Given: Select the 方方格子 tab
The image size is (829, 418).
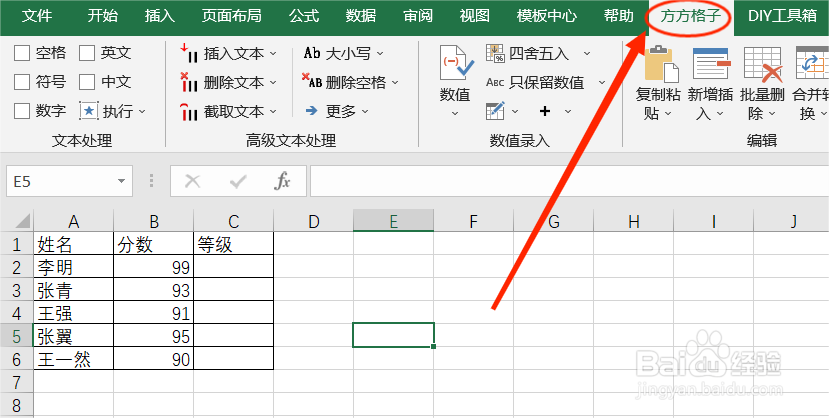Looking at the screenshot, I should [690, 16].
